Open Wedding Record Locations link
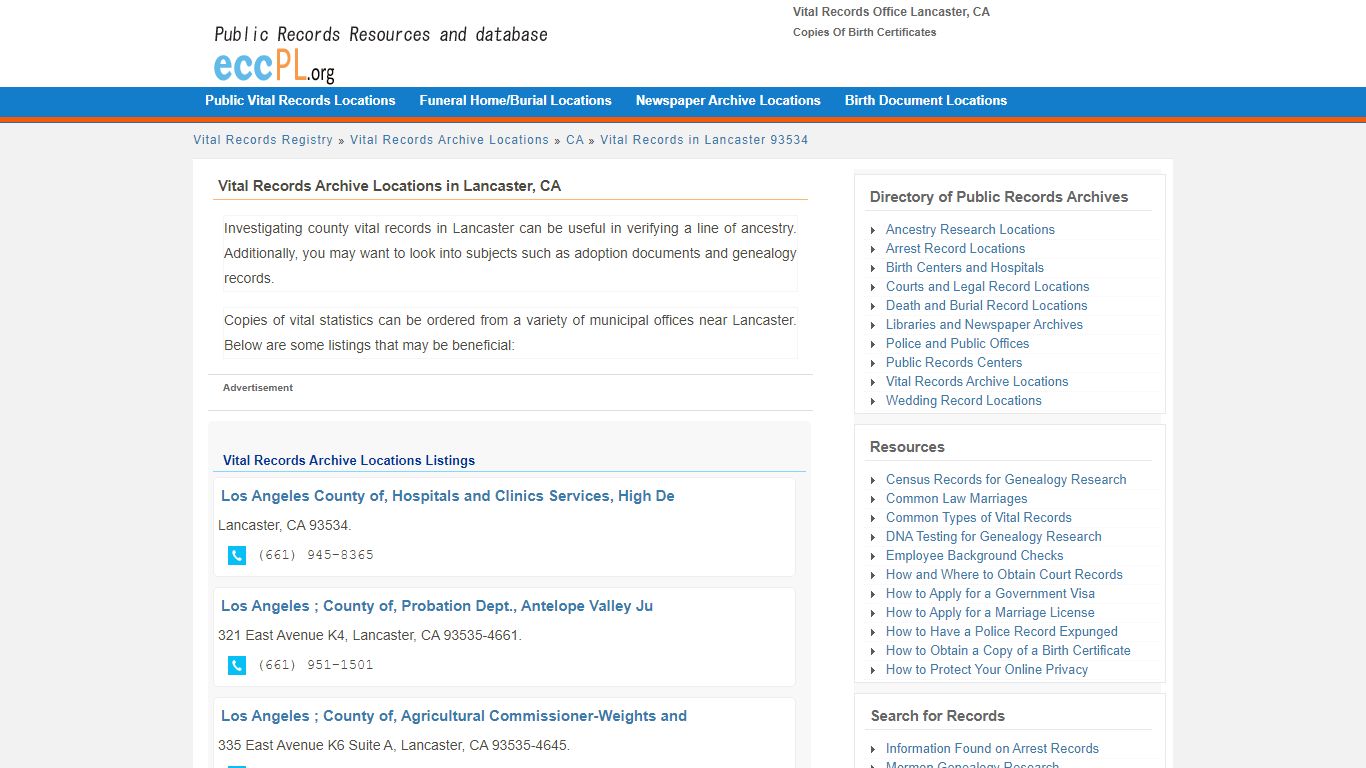1366x768 pixels. (x=964, y=400)
